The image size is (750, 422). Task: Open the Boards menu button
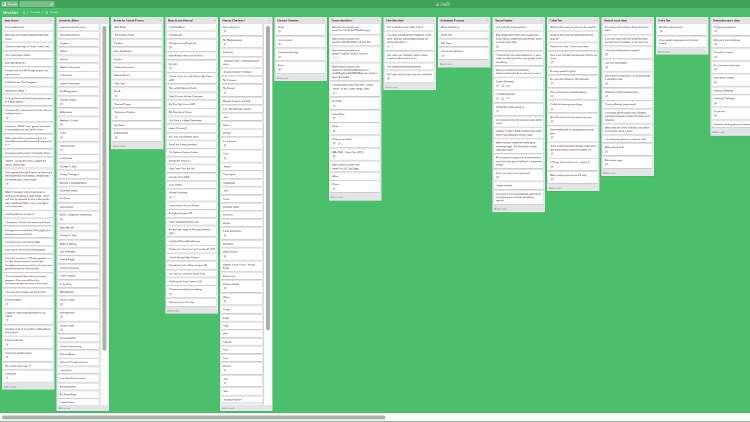pos(10,4)
